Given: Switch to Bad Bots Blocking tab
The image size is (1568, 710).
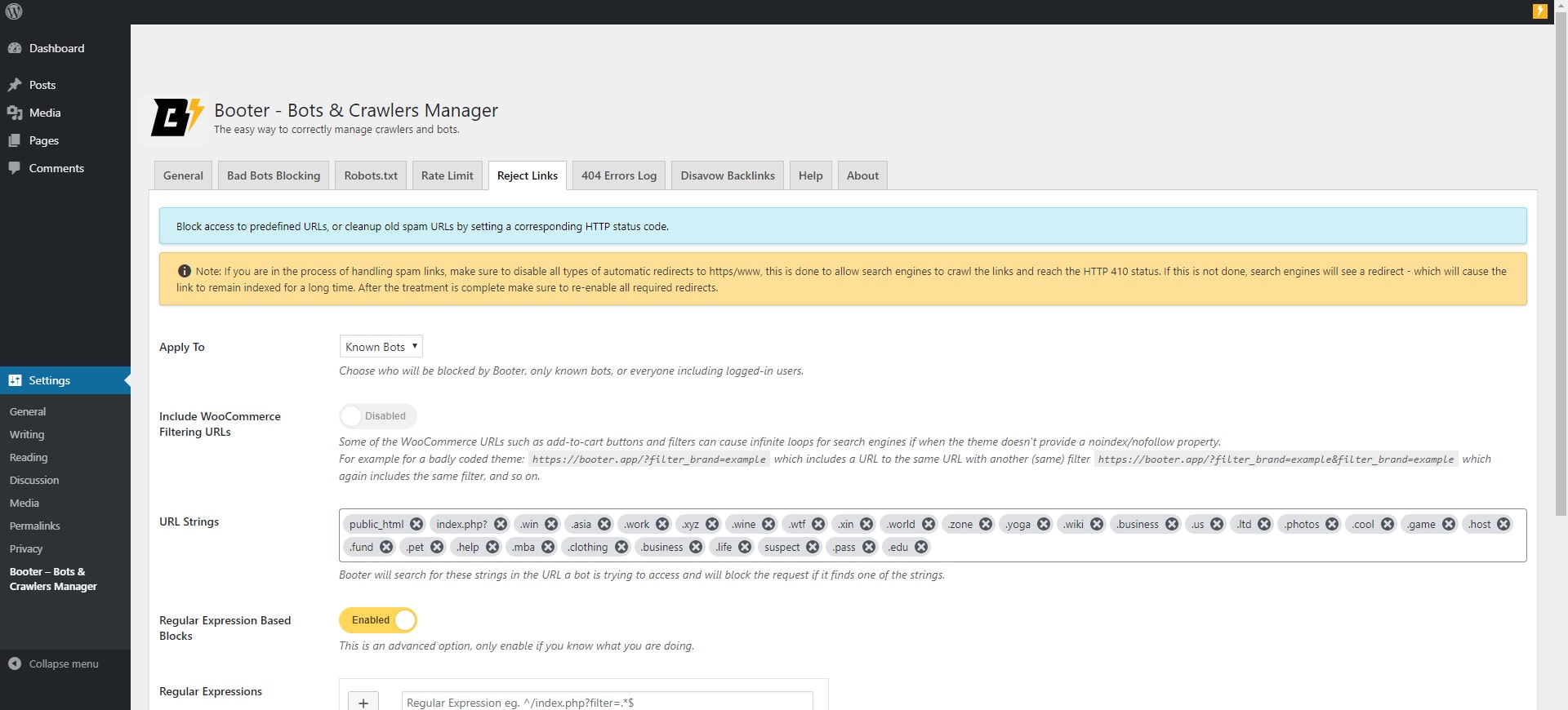Looking at the screenshot, I should point(274,175).
